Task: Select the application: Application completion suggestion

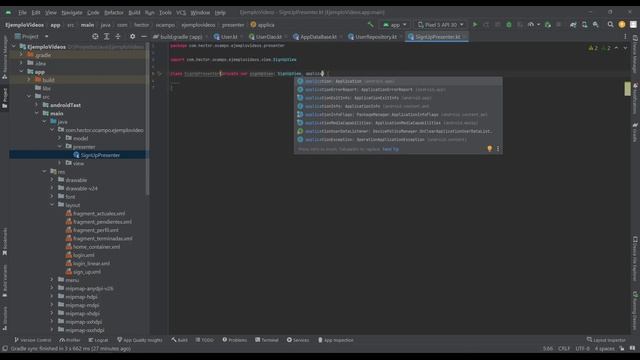Action: [398, 81]
